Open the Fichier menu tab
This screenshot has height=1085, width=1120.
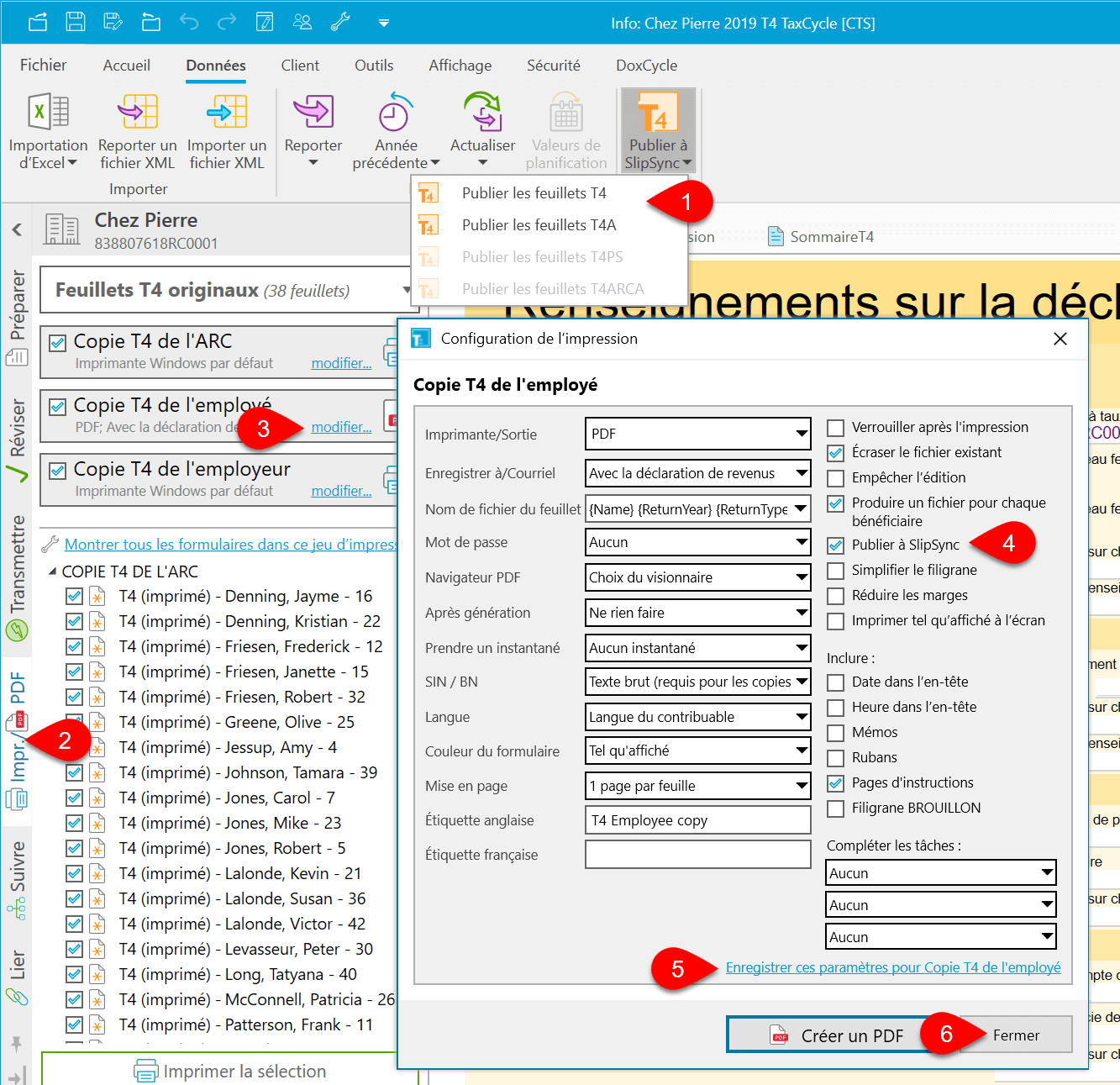point(44,66)
